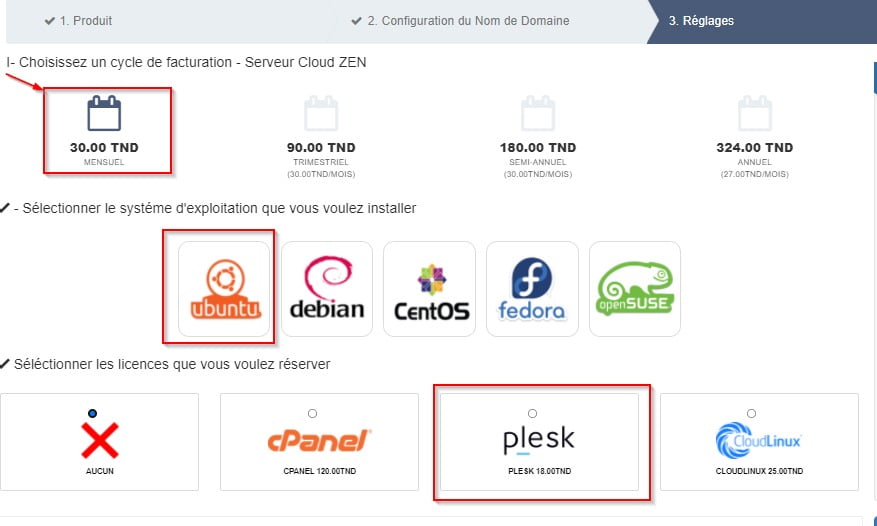
Task: Select the annual 324.00 TND calendar icon
Action: [754, 114]
